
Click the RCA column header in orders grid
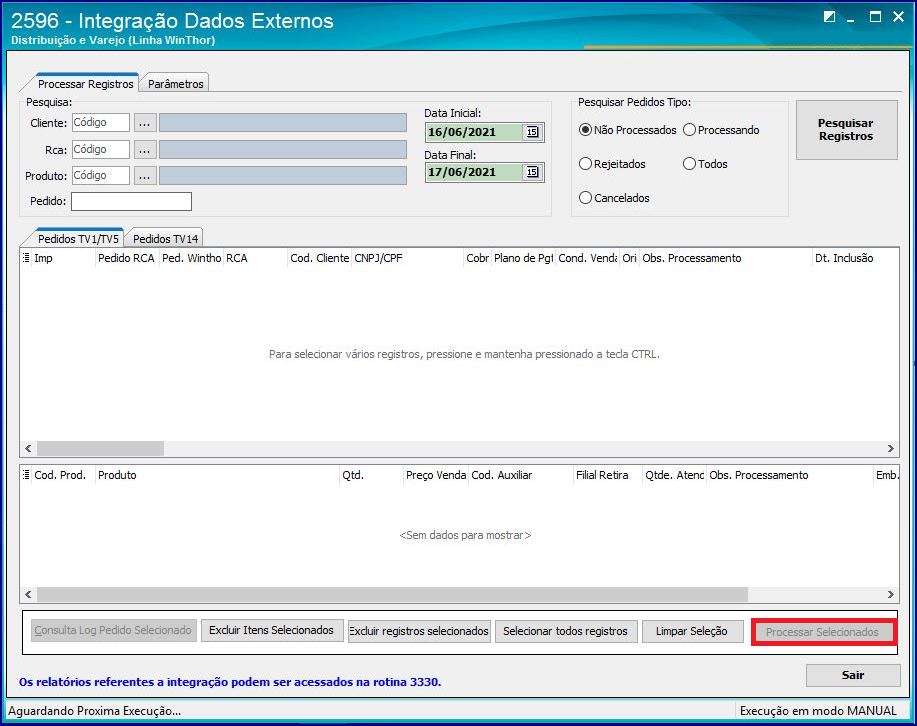256,258
